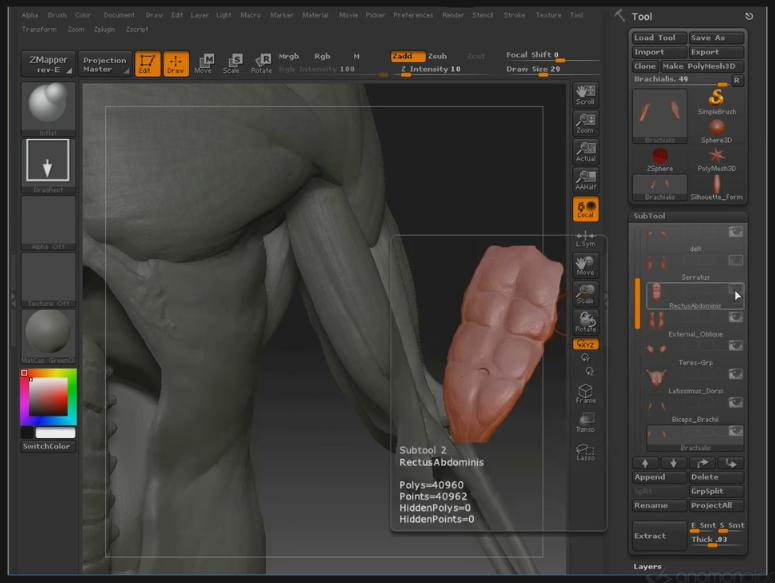
Task: Toggle visibility eye of External_Oblique subtool
Action: point(735,317)
